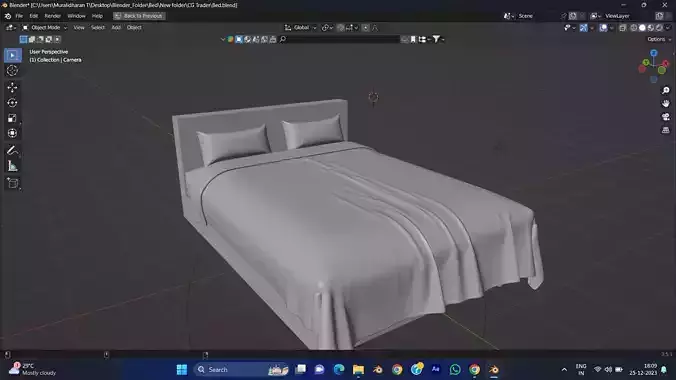Click the Back to Previous button
This screenshot has width=676, height=380.
coord(139,16)
